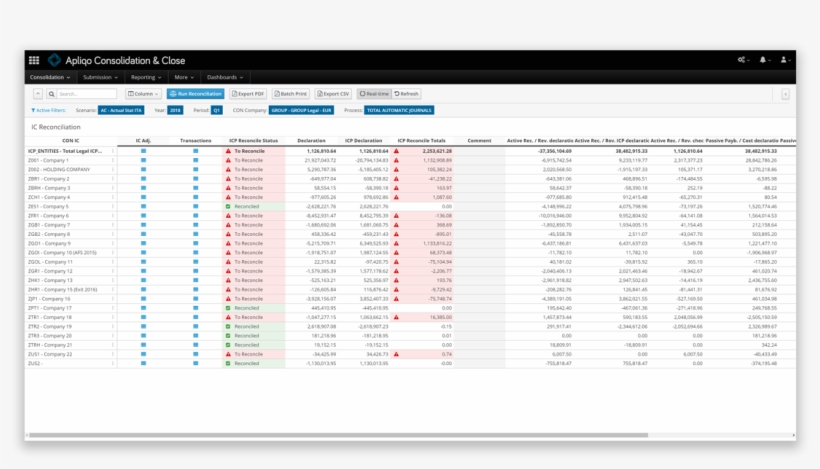Click the ZGOL - Company 11 row name
This screenshot has width=820, height=469.
click(50, 262)
